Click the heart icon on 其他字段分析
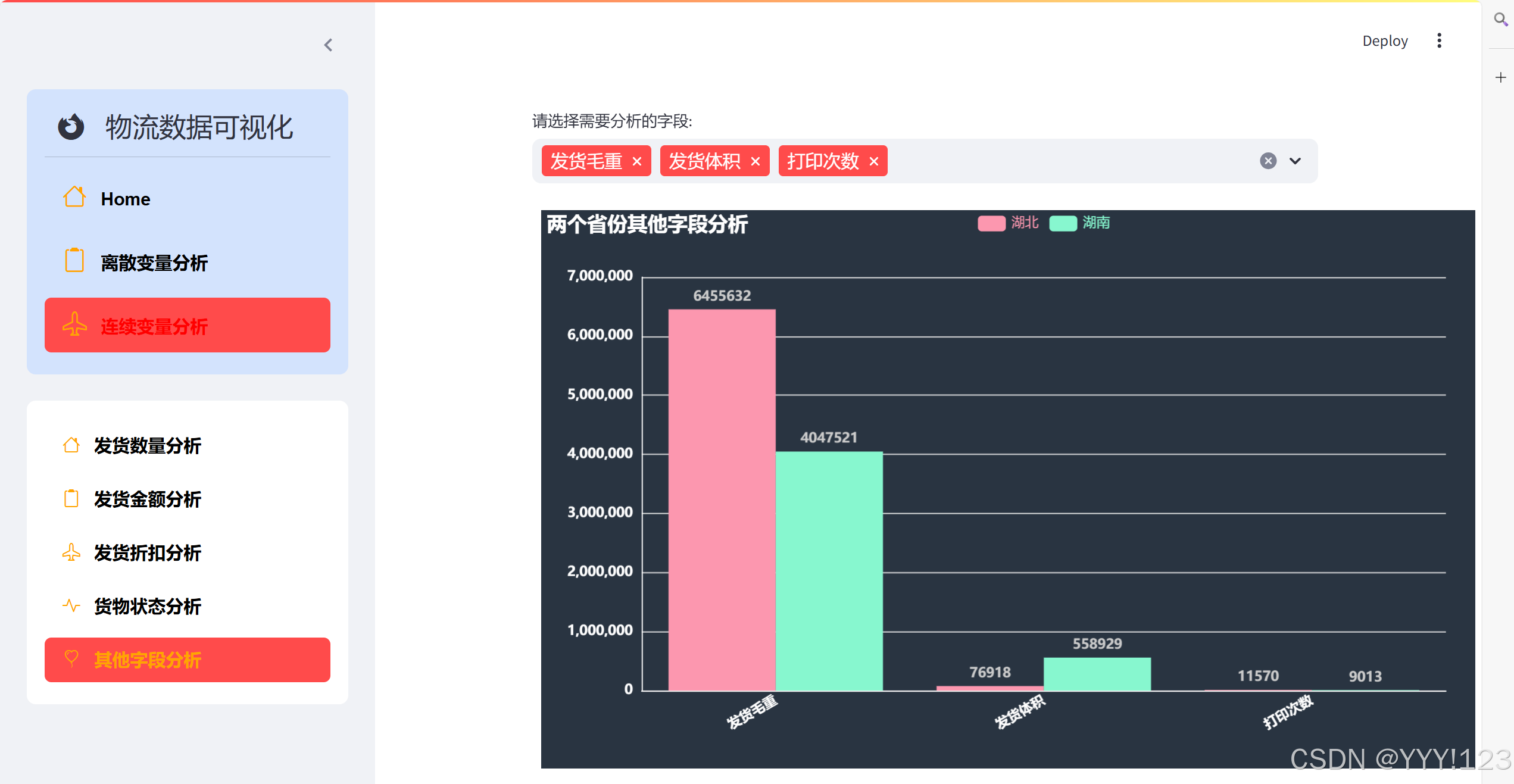Image resolution: width=1514 pixels, height=784 pixels. 71,658
